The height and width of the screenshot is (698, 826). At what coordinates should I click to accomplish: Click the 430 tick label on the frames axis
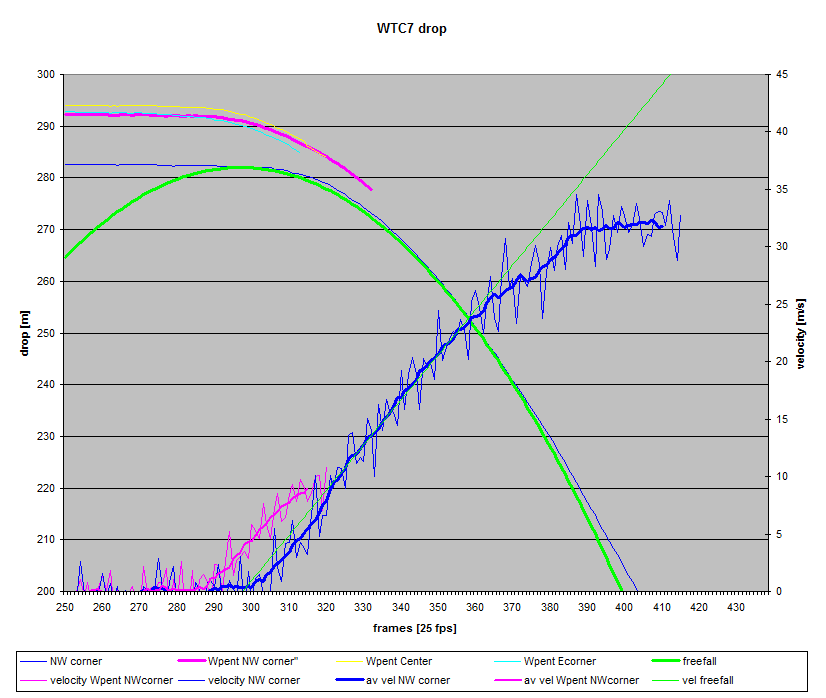point(735,606)
